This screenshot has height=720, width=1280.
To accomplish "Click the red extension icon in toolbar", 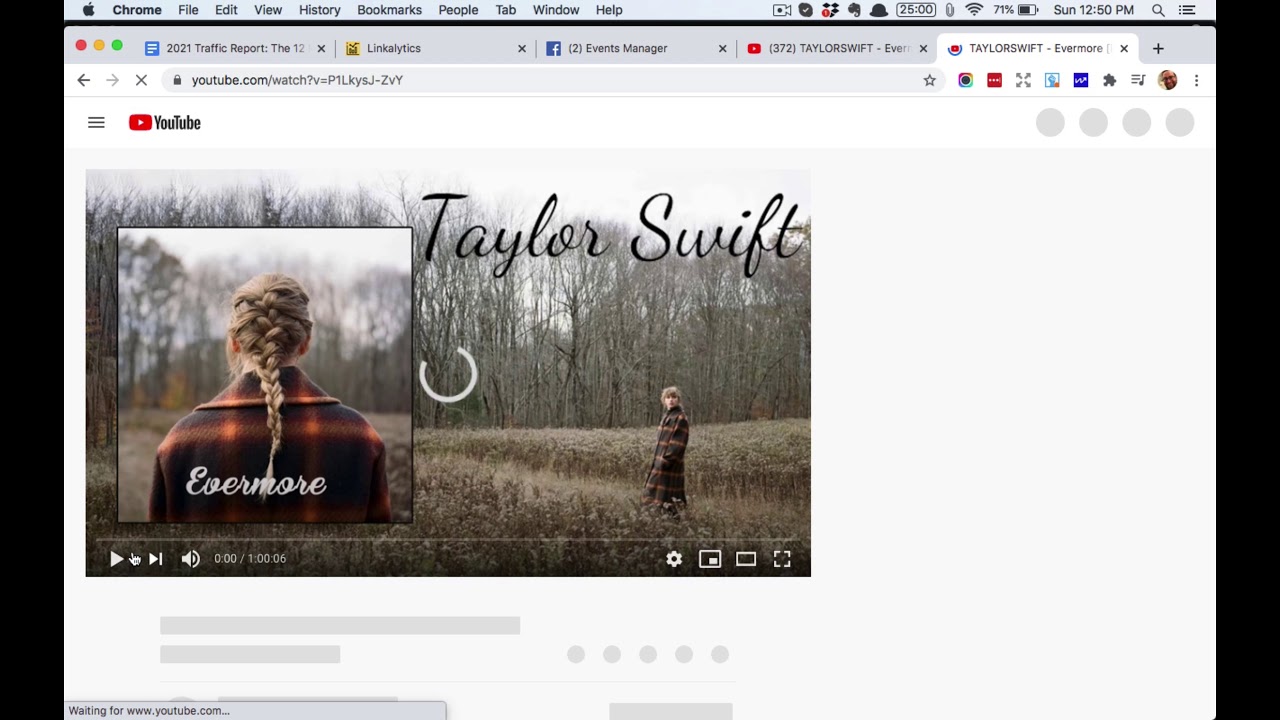I will 994,80.
